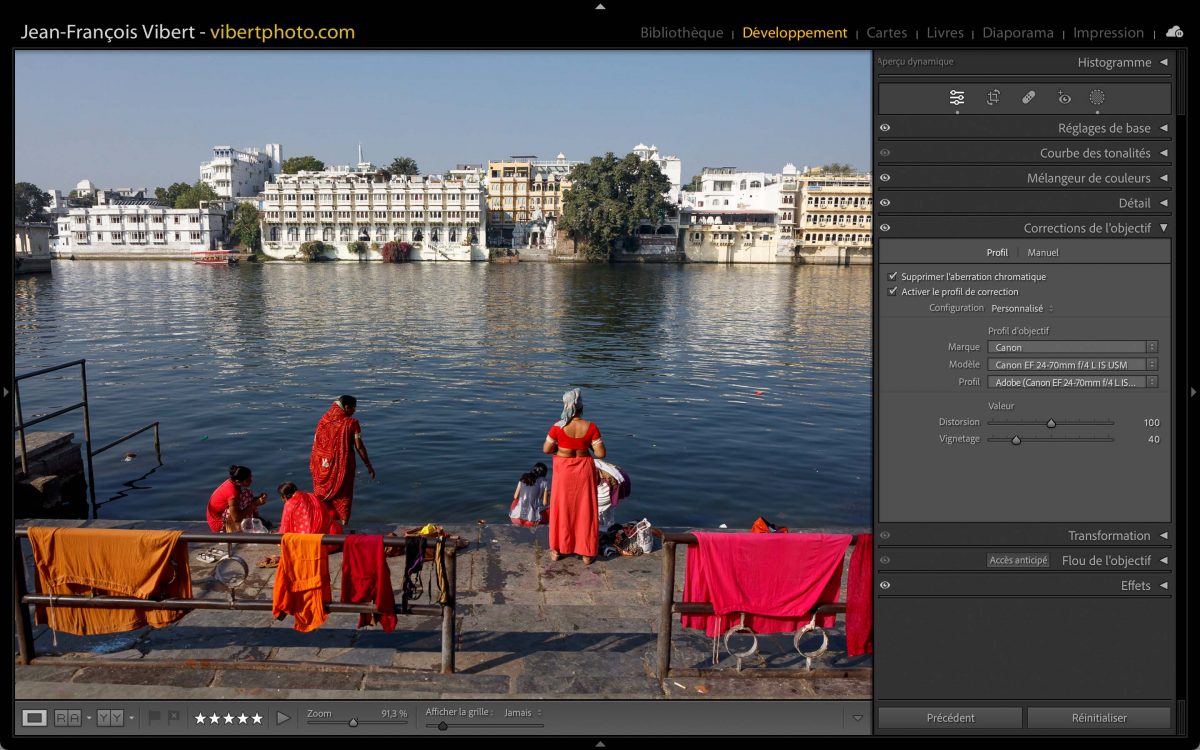The width and height of the screenshot is (1200, 750).
Task: Click the slideshow play icon
Action: click(283, 717)
